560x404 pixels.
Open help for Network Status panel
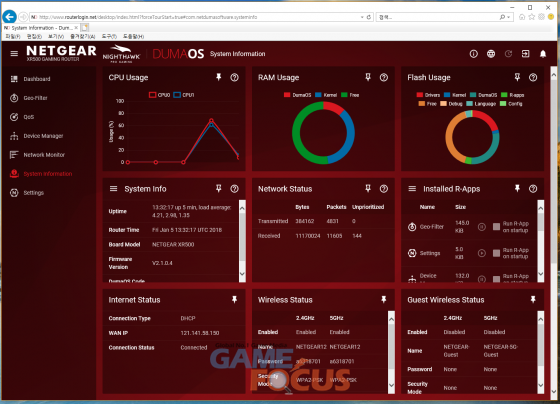pos(384,189)
